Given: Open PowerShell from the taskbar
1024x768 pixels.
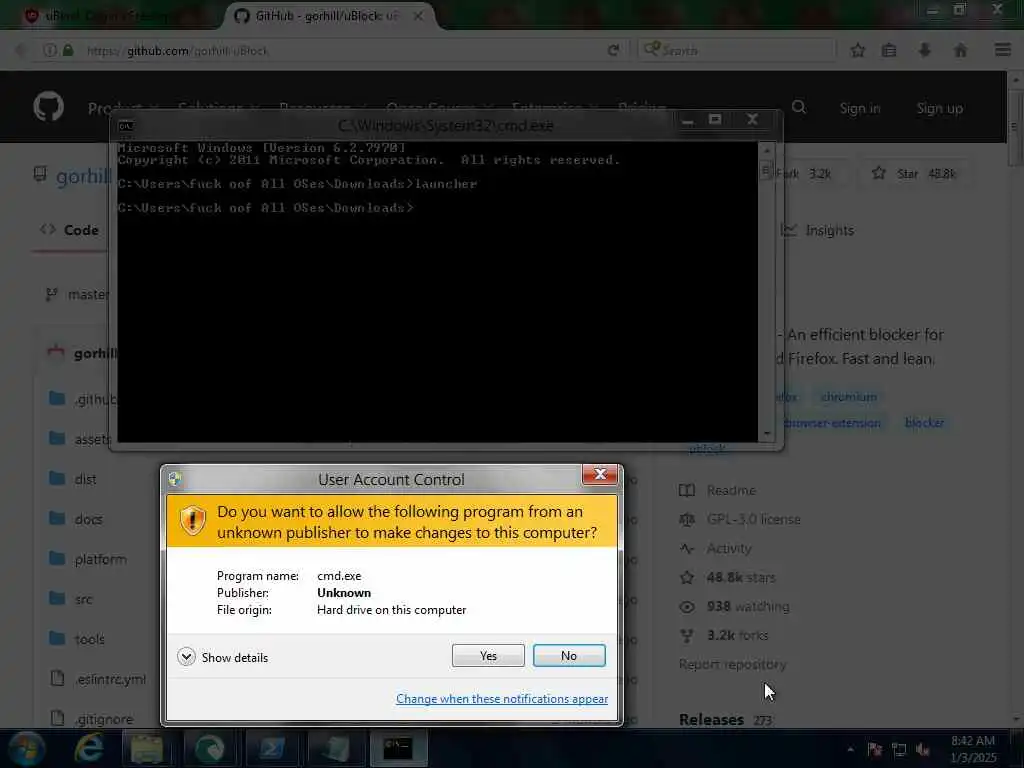Looking at the screenshot, I should [x=272, y=748].
